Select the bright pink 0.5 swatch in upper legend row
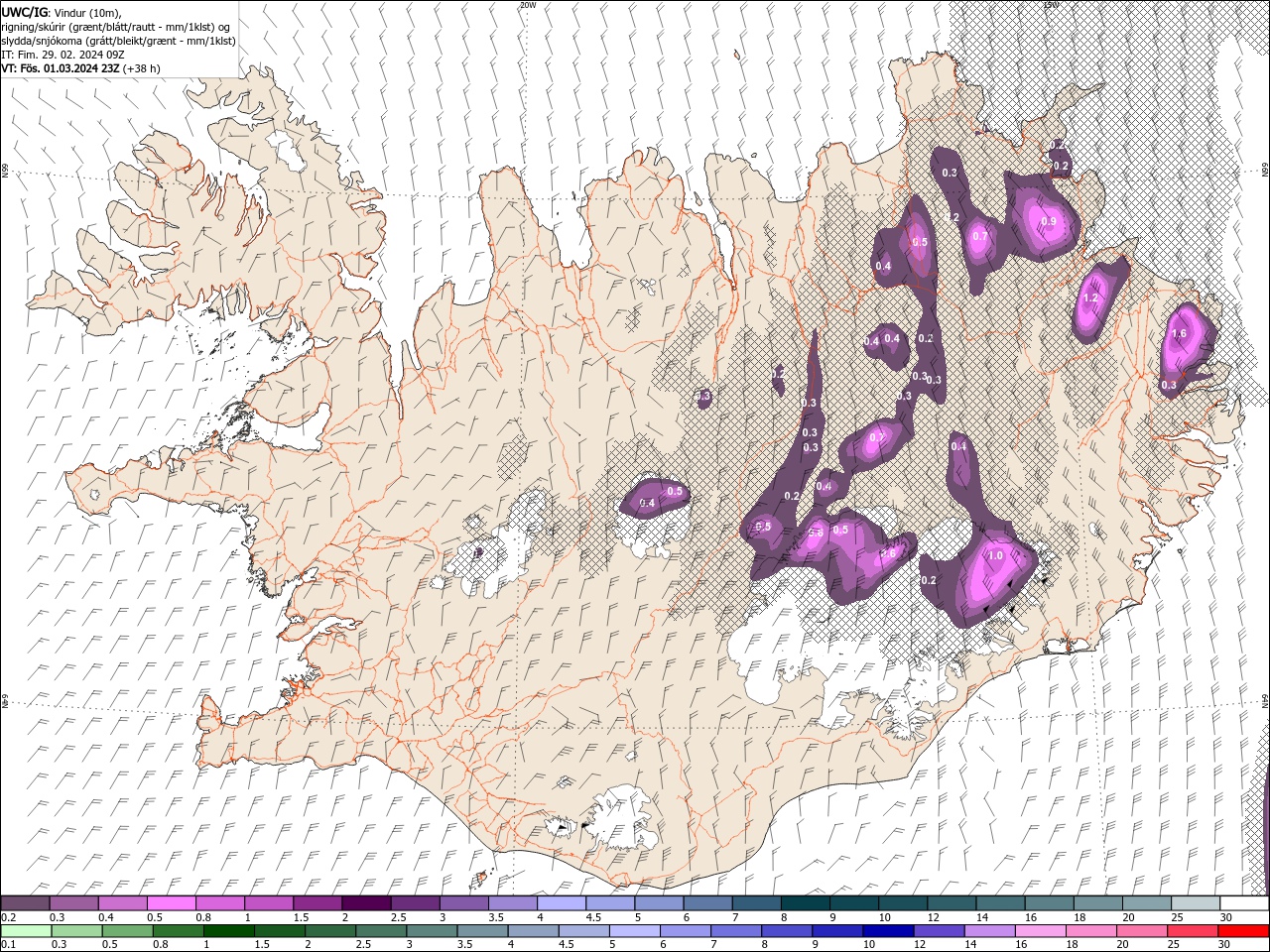Screen dimensions: 1270x952 pyautogui.click(x=171, y=903)
